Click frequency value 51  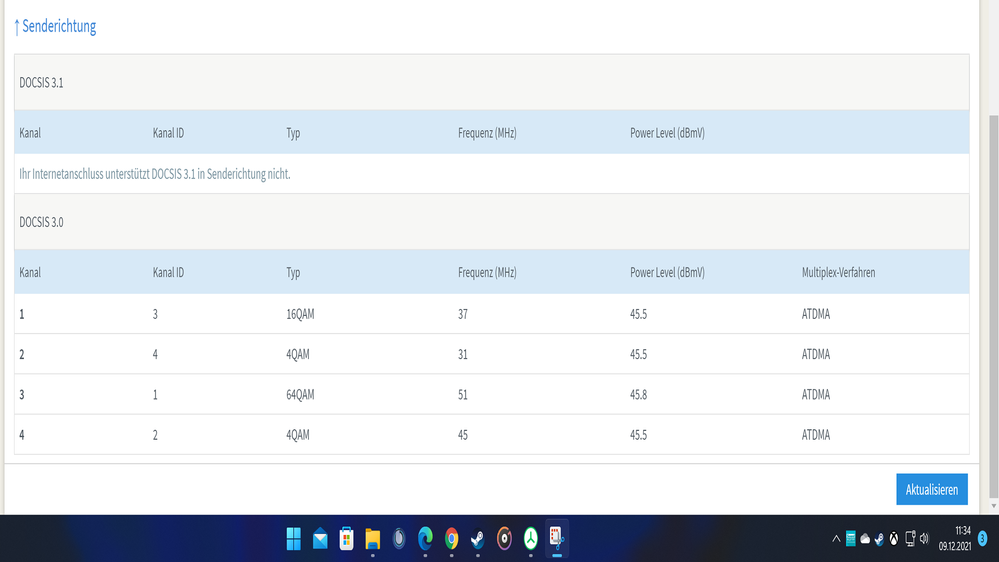pyautogui.click(x=463, y=395)
